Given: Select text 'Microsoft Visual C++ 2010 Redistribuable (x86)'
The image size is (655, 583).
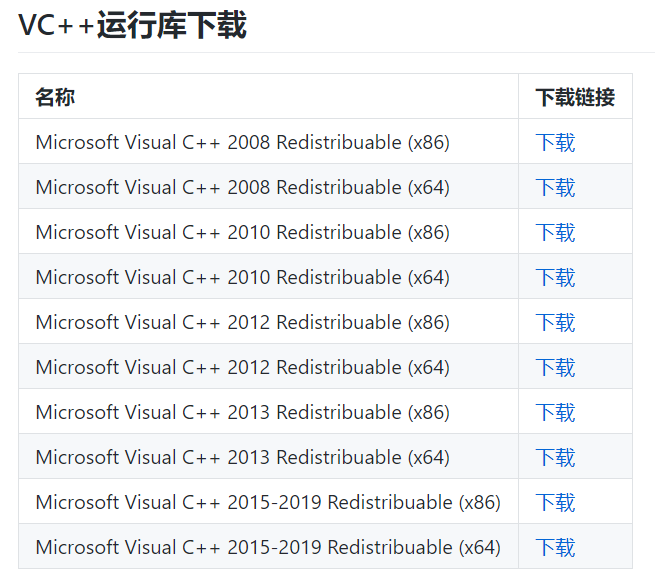Looking at the screenshot, I should click(243, 233).
